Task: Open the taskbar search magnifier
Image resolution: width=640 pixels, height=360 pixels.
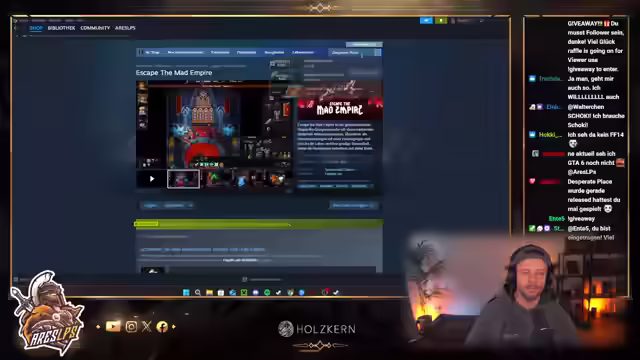Action: (198, 292)
